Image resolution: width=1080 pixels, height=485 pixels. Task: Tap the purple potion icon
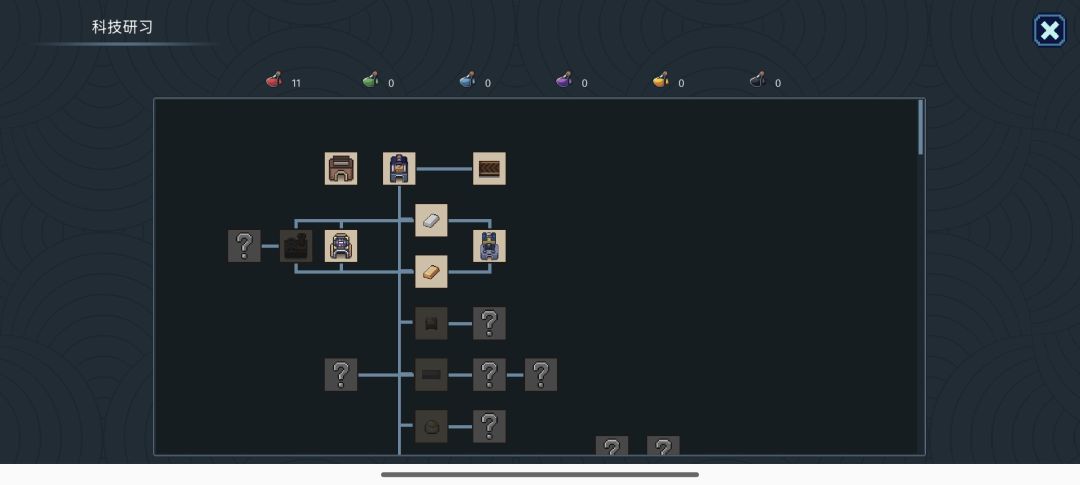tap(564, 80)
